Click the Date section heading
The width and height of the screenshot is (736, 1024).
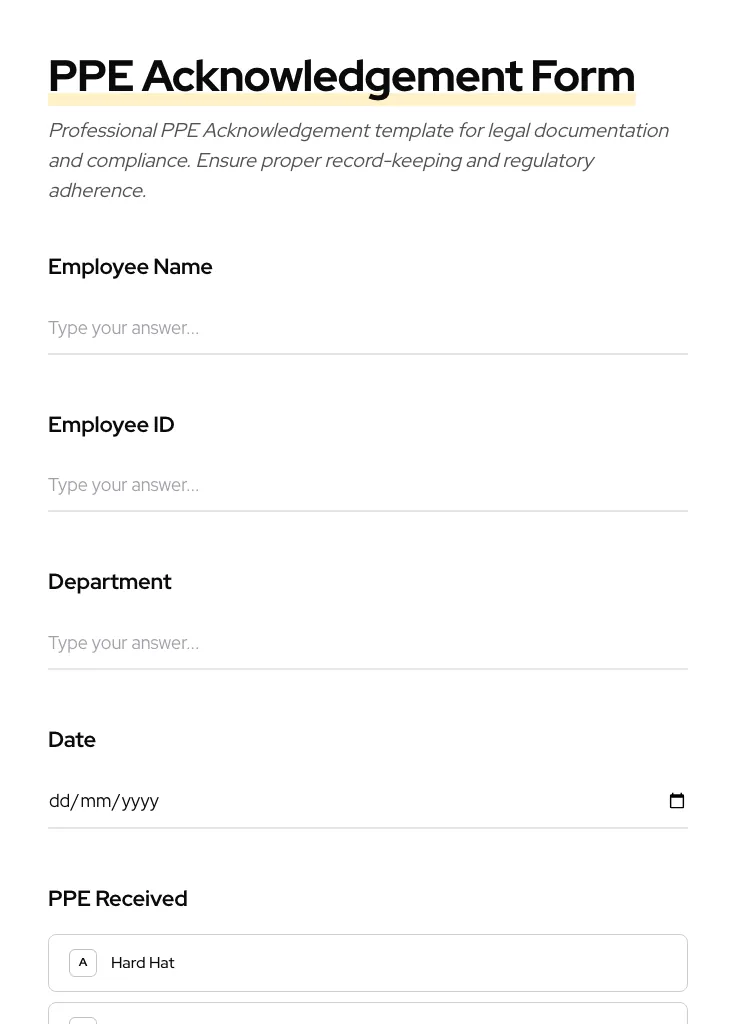tap(72, 739)
